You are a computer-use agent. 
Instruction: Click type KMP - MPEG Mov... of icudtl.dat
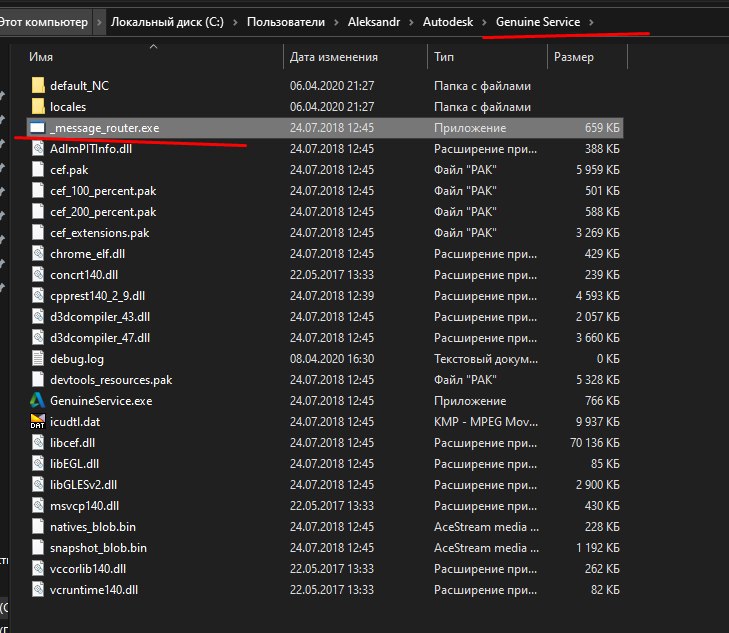click(x=486, y=422)
